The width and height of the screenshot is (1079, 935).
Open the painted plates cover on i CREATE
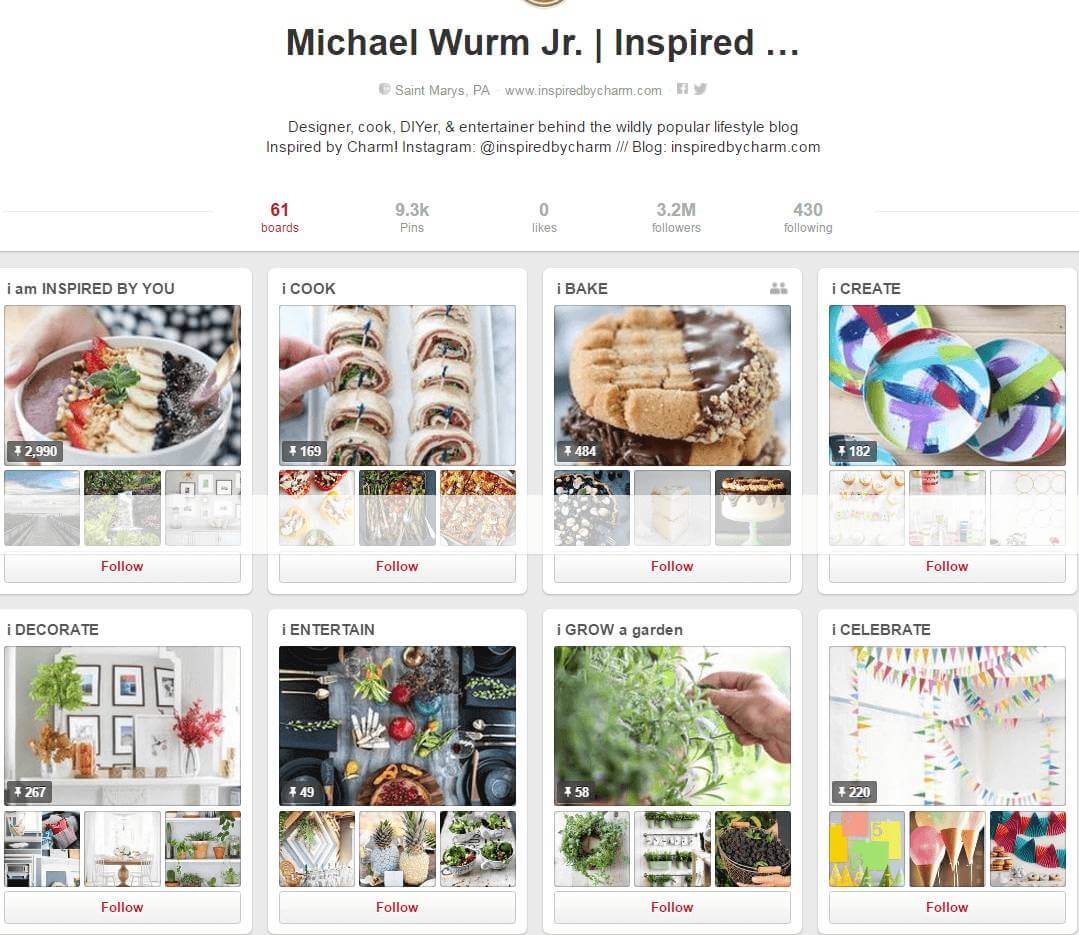click(x=947, y=385)
